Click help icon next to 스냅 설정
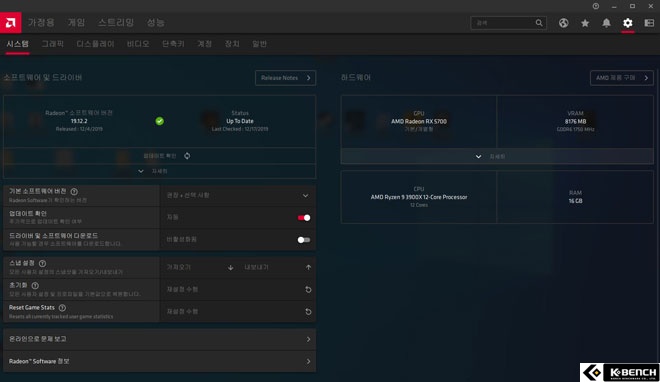The image size is (660, 382). tap(43, 263)
